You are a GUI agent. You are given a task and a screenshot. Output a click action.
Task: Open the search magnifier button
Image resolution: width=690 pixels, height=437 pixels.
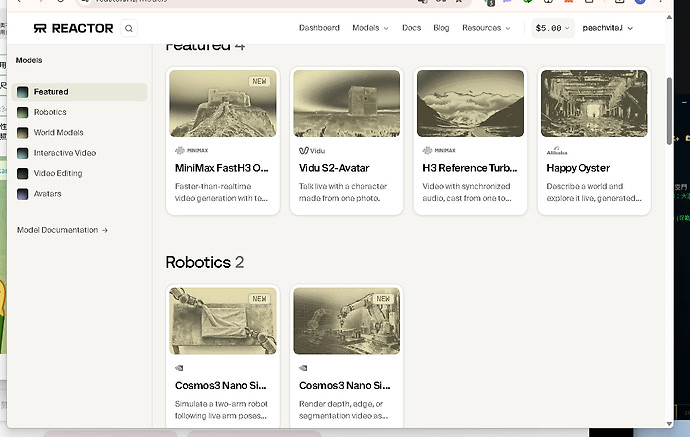128,28
